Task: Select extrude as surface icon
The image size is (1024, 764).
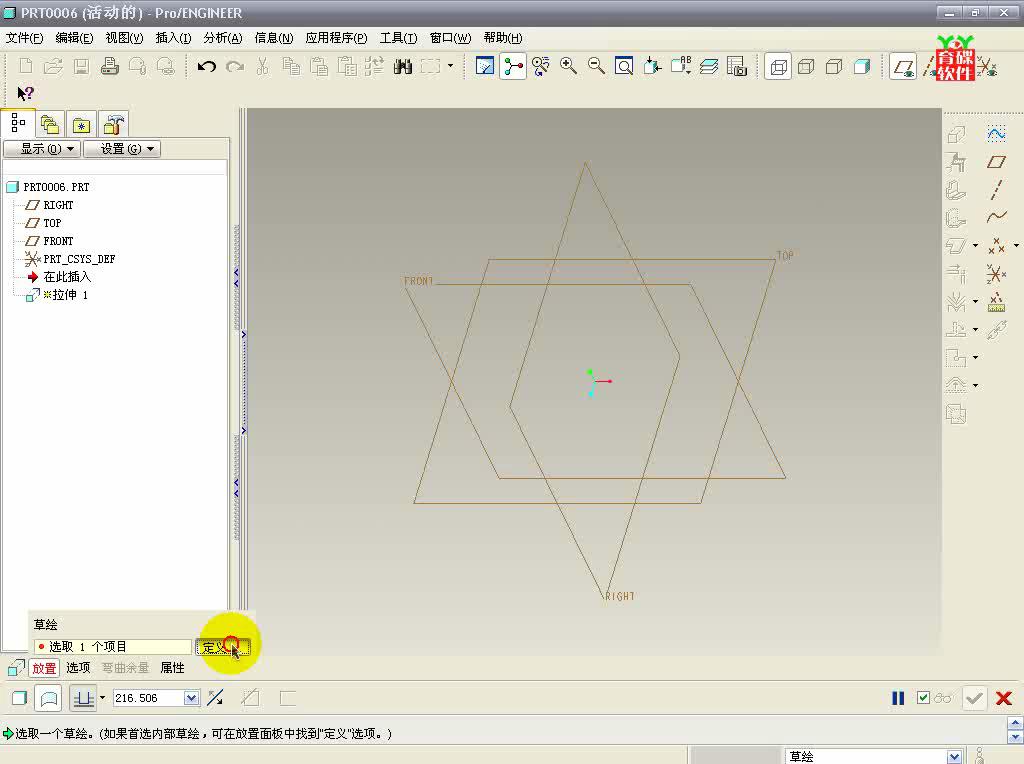Action: pos(49,698)
